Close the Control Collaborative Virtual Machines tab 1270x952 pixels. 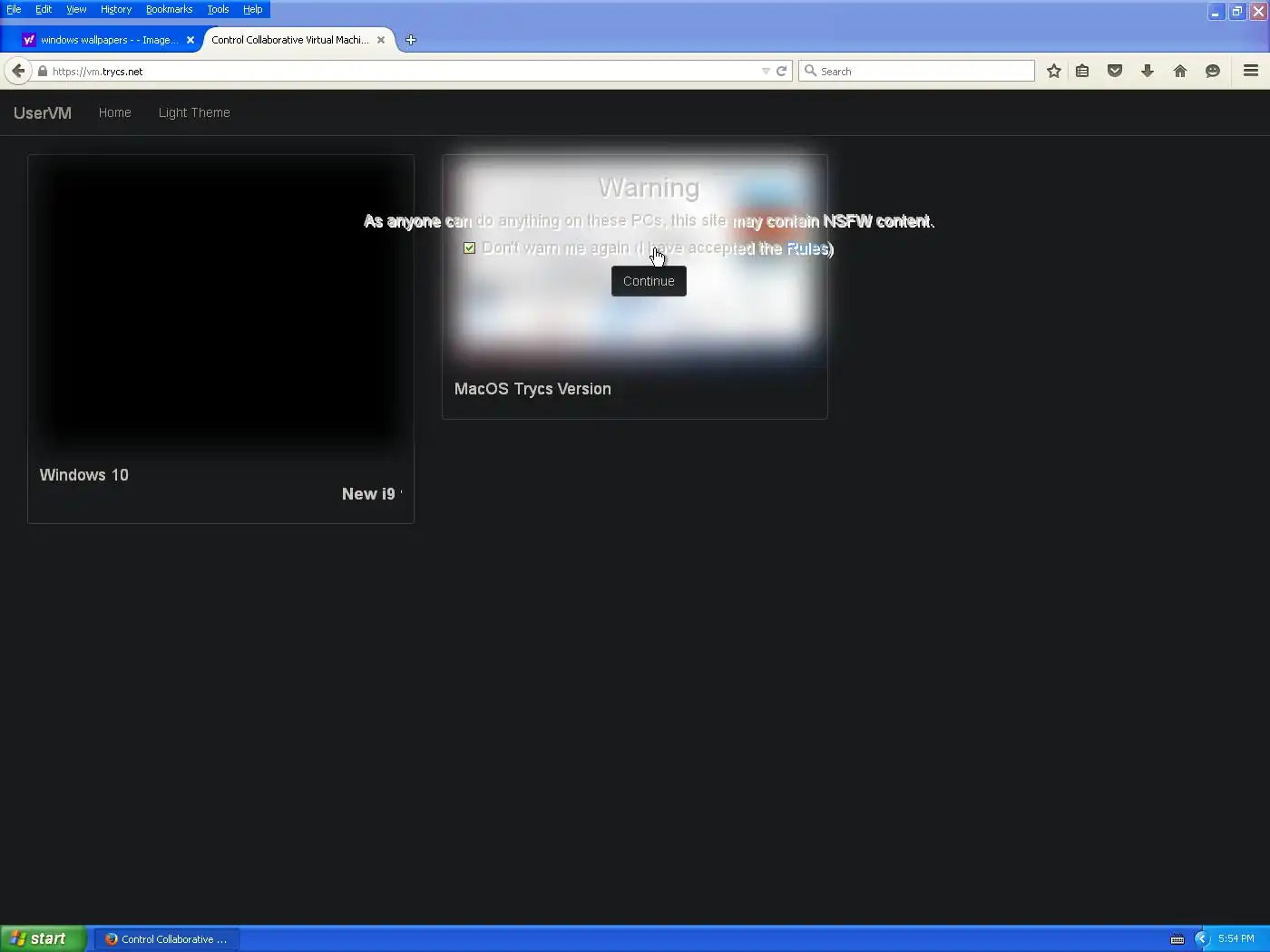pyautogui.click(x=381, y=40)
